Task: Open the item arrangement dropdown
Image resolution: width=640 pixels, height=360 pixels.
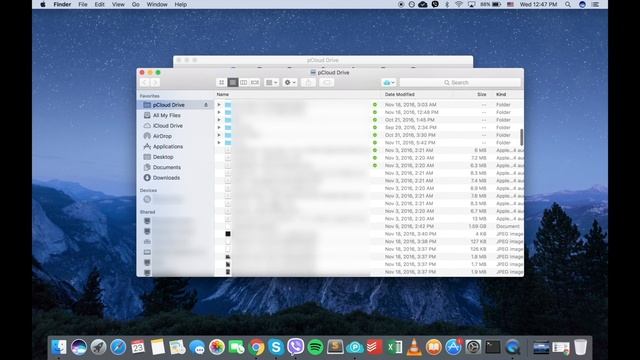Action: point(271,82)
